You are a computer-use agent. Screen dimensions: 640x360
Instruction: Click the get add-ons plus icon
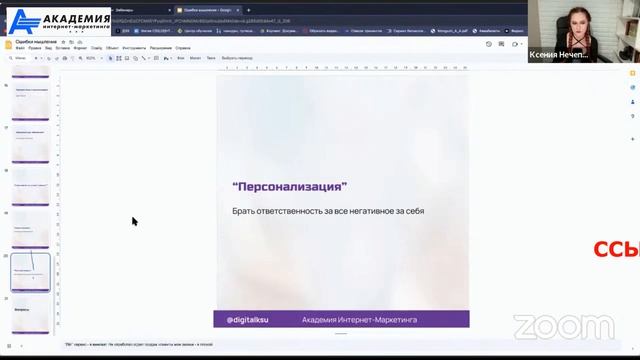point(633,139)
